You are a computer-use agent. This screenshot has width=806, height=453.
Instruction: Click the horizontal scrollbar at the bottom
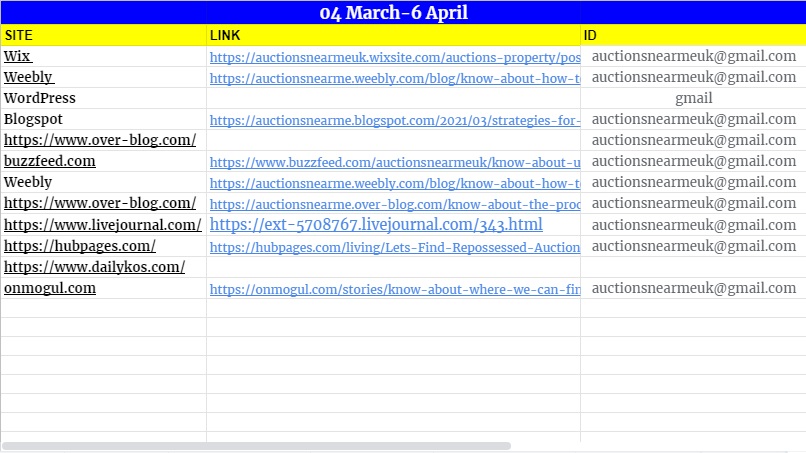(256, 445)
